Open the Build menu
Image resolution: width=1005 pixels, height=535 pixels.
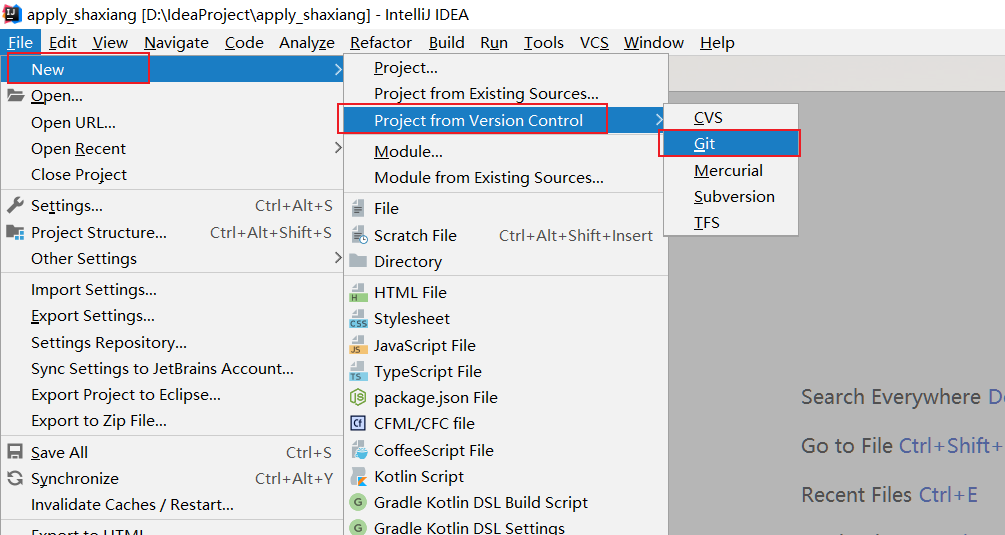pos(447,42)
